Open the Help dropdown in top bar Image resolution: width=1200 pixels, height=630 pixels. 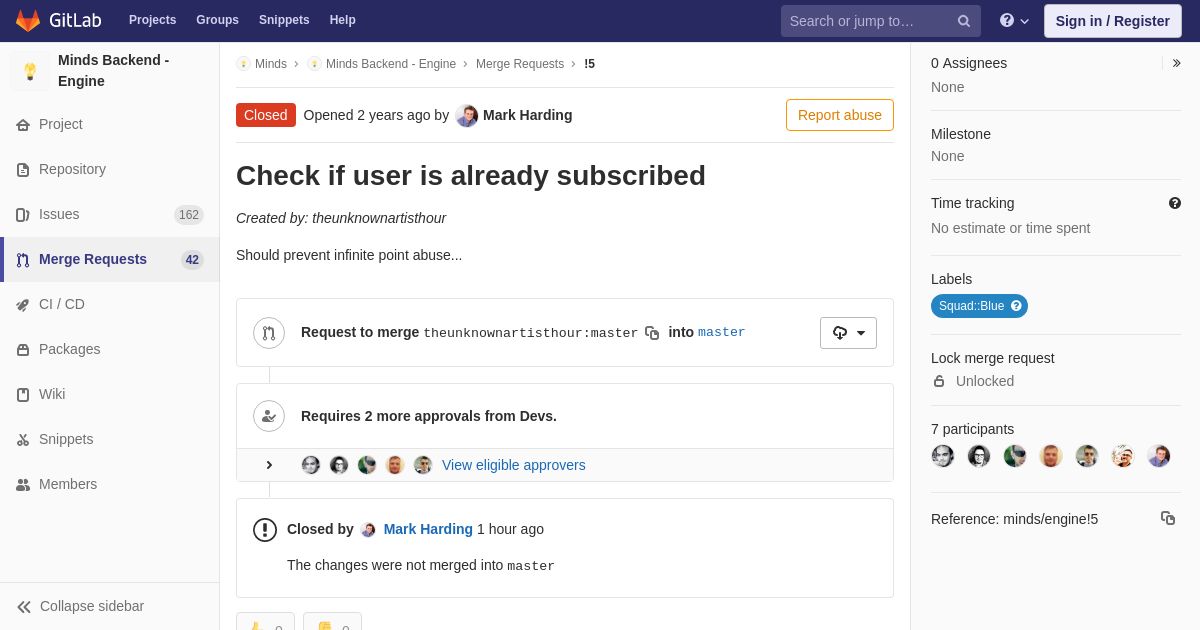(x=1014, y=21)
